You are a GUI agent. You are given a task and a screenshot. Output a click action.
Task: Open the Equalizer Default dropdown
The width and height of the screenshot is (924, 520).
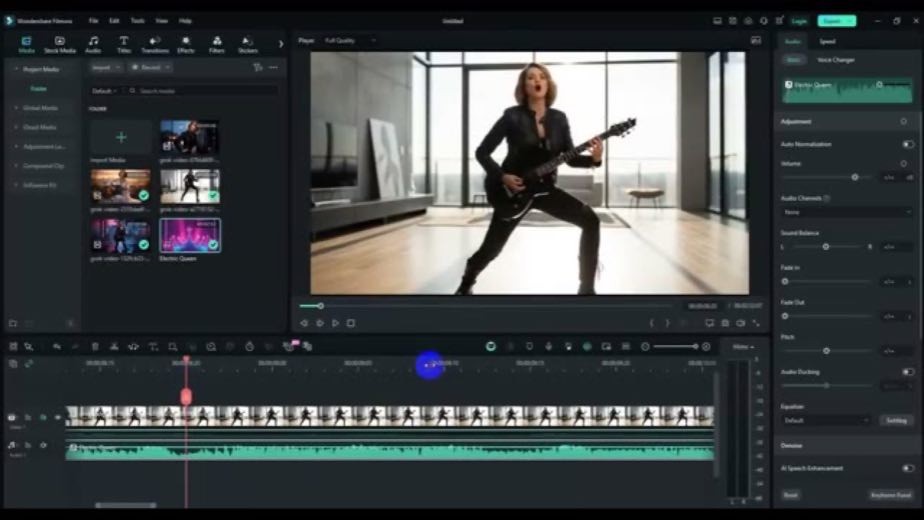click(x=826, y=420)
